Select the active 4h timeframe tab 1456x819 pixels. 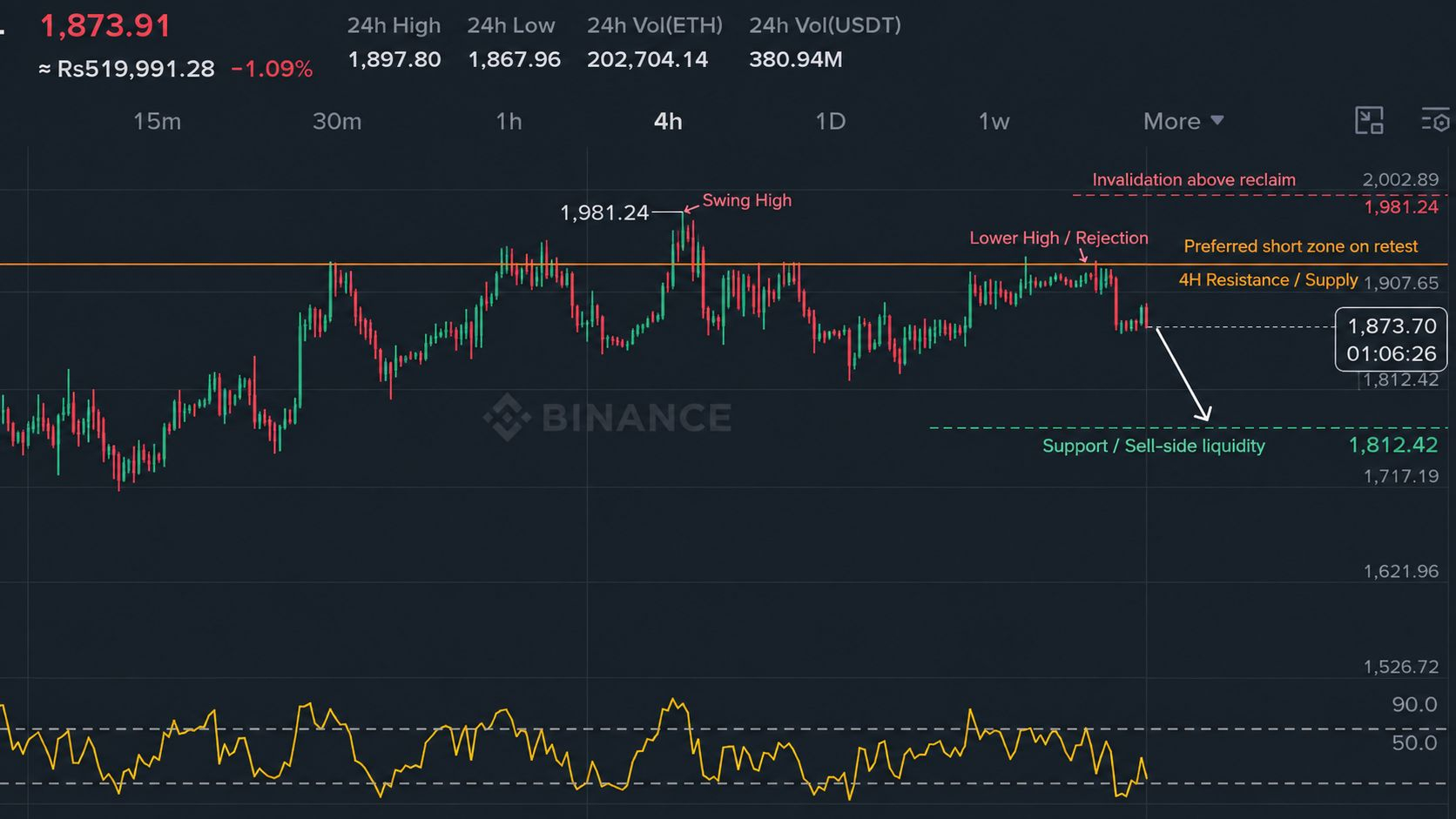pyautogui.click(x=668, y=121)
